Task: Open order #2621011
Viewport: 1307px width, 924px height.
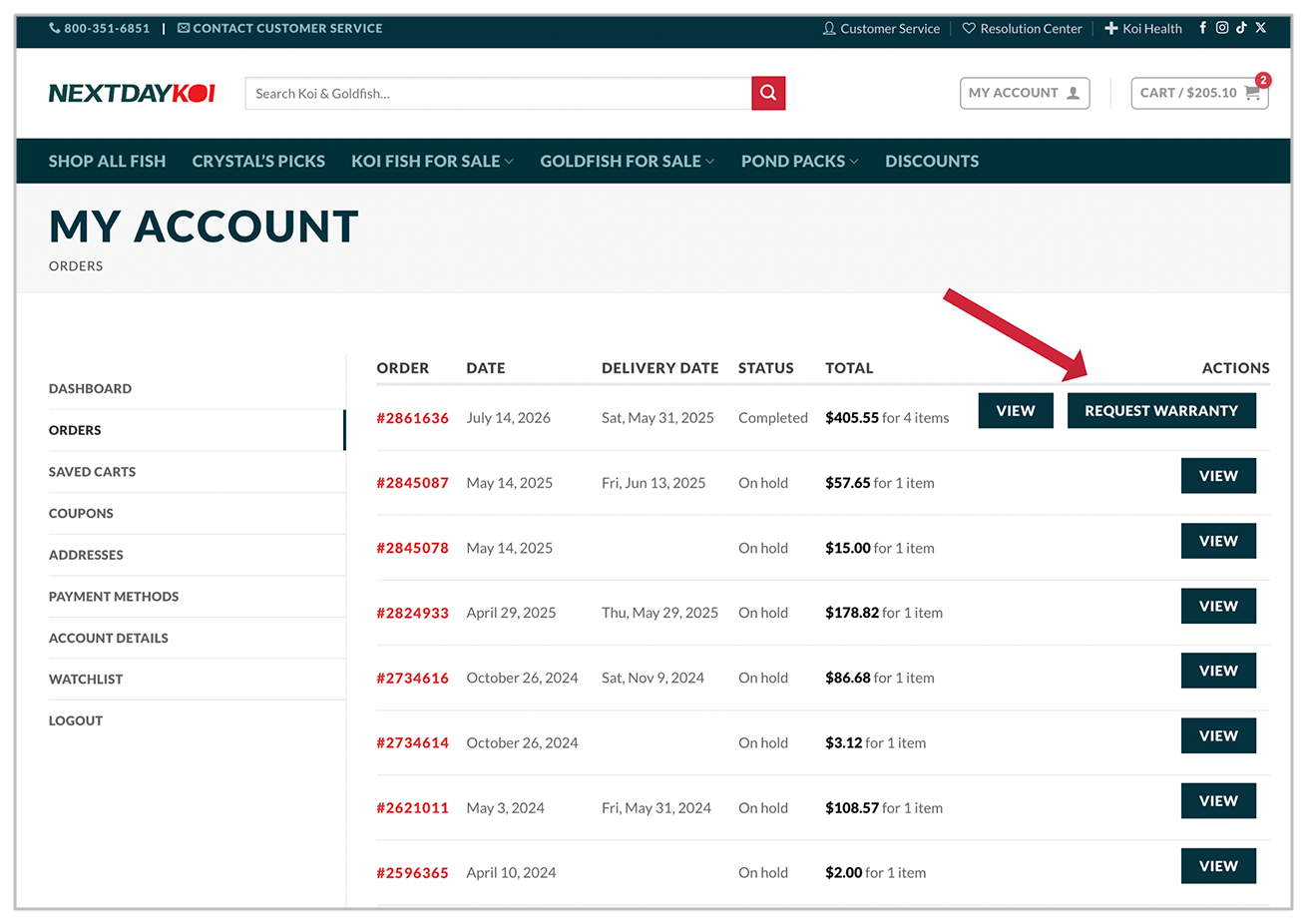Action: click(x=412, y=808)
